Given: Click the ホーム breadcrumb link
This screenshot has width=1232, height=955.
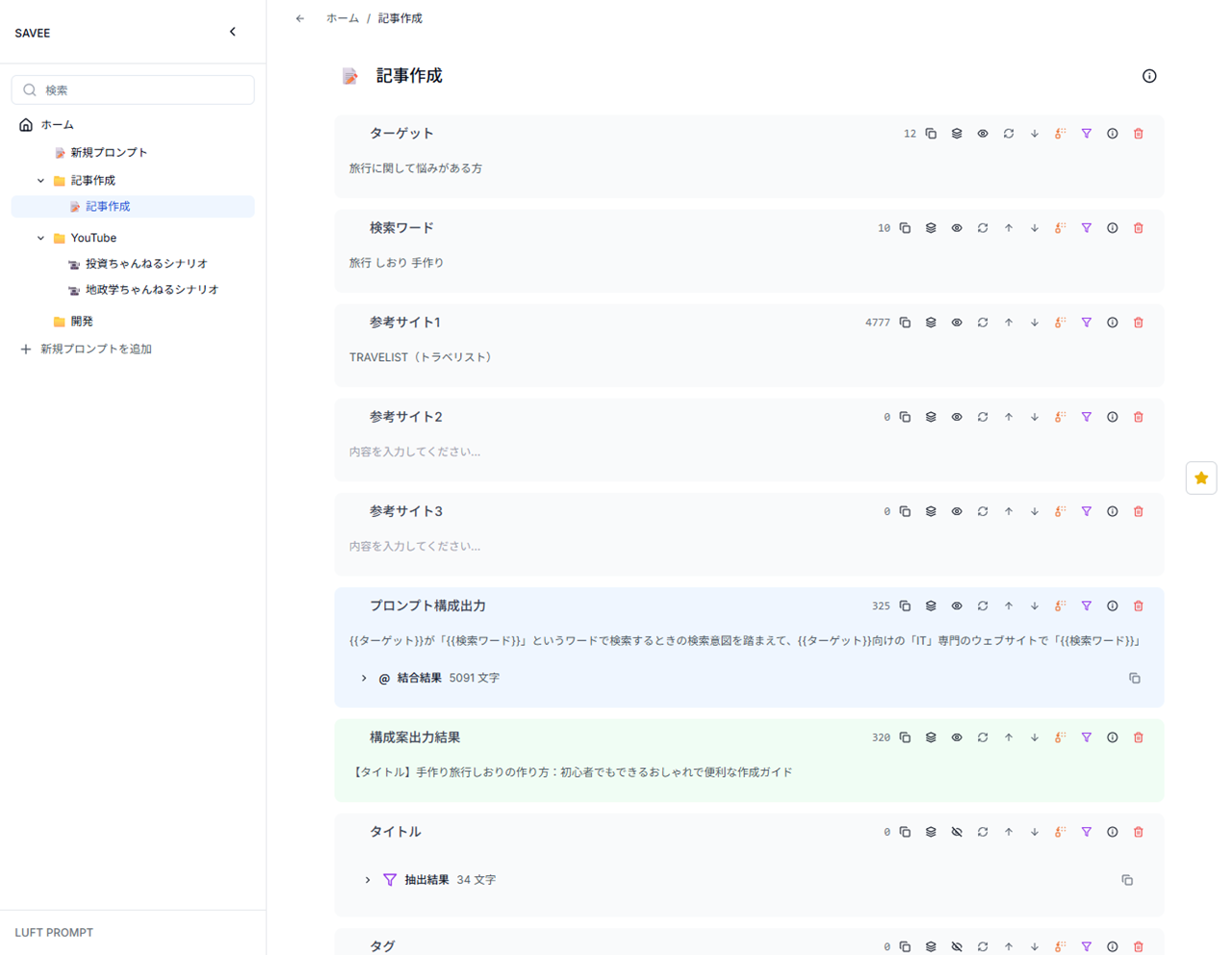Looking at the screenshot, I should click(x=343, y=18).
